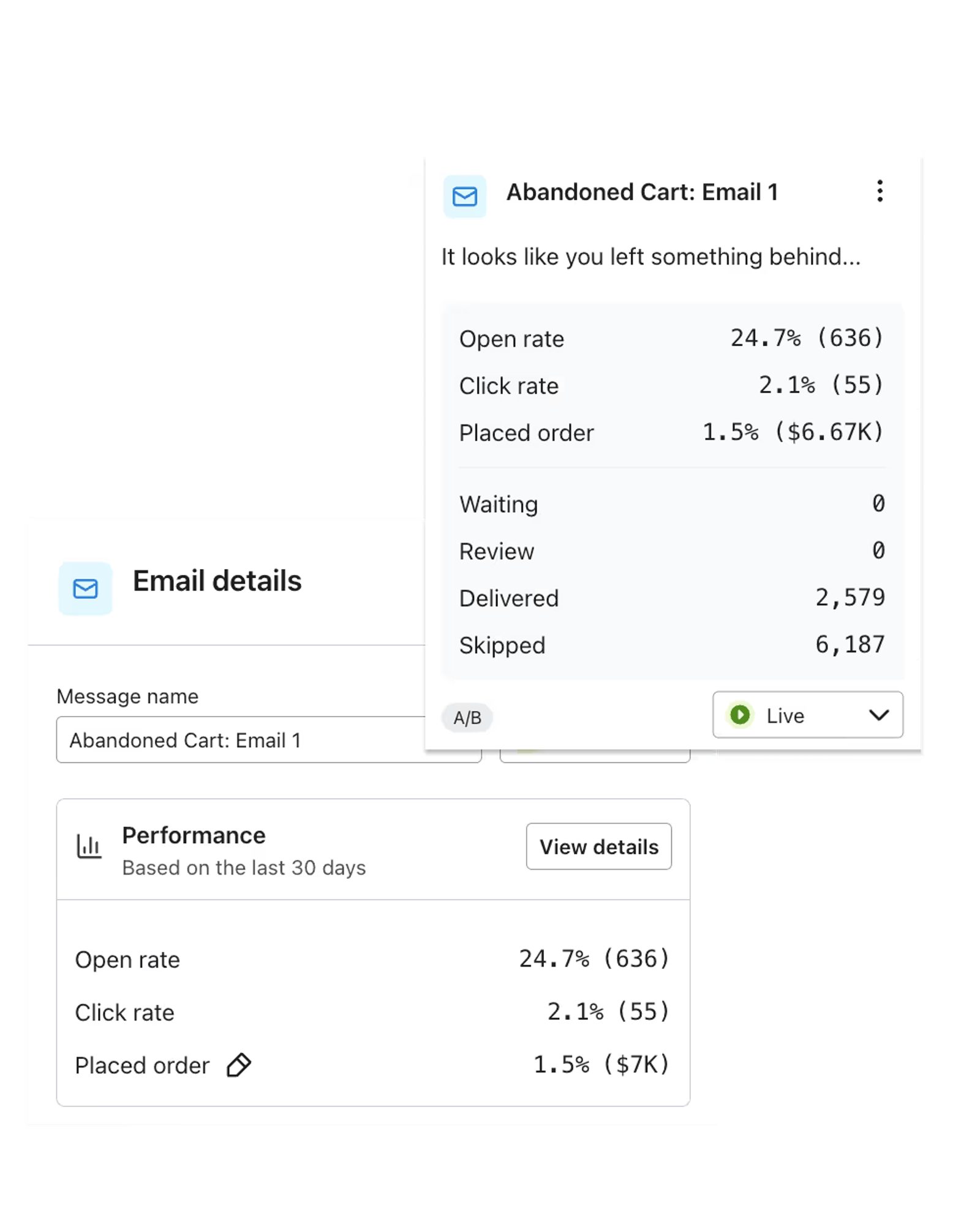
Task: Expand the Live status dropdown chevron
Action: click(x=878, y=715)
